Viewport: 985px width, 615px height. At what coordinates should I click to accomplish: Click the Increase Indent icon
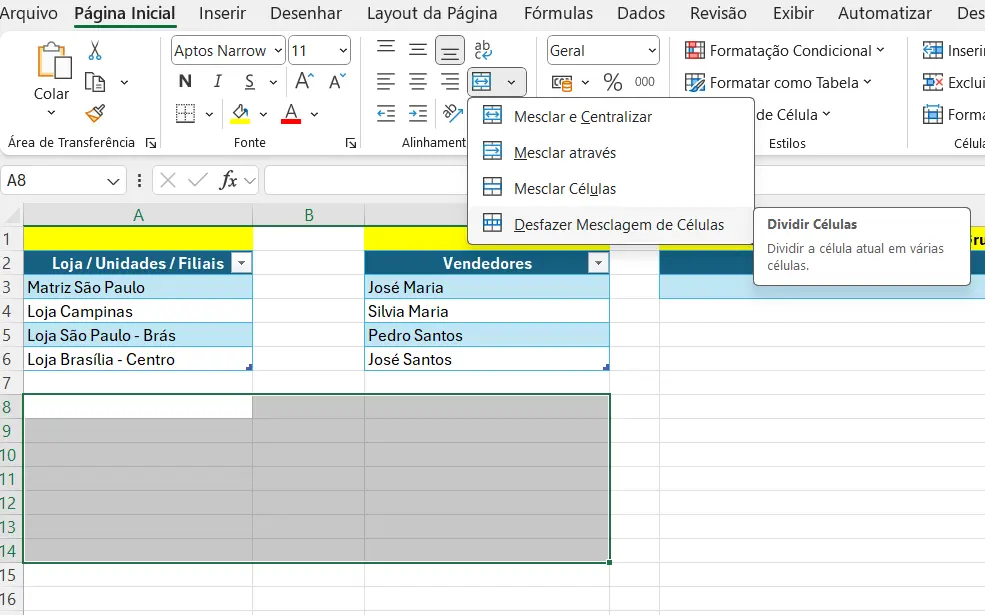click(x=418, y=113)
